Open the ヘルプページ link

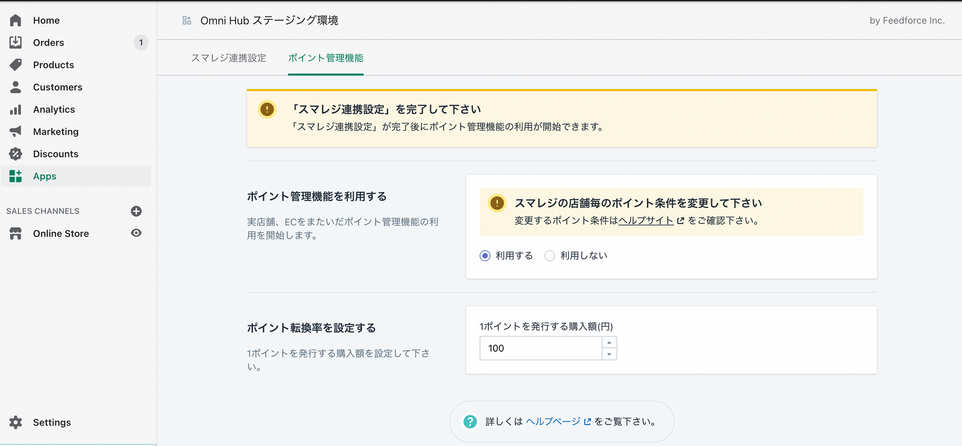point(553,422)
